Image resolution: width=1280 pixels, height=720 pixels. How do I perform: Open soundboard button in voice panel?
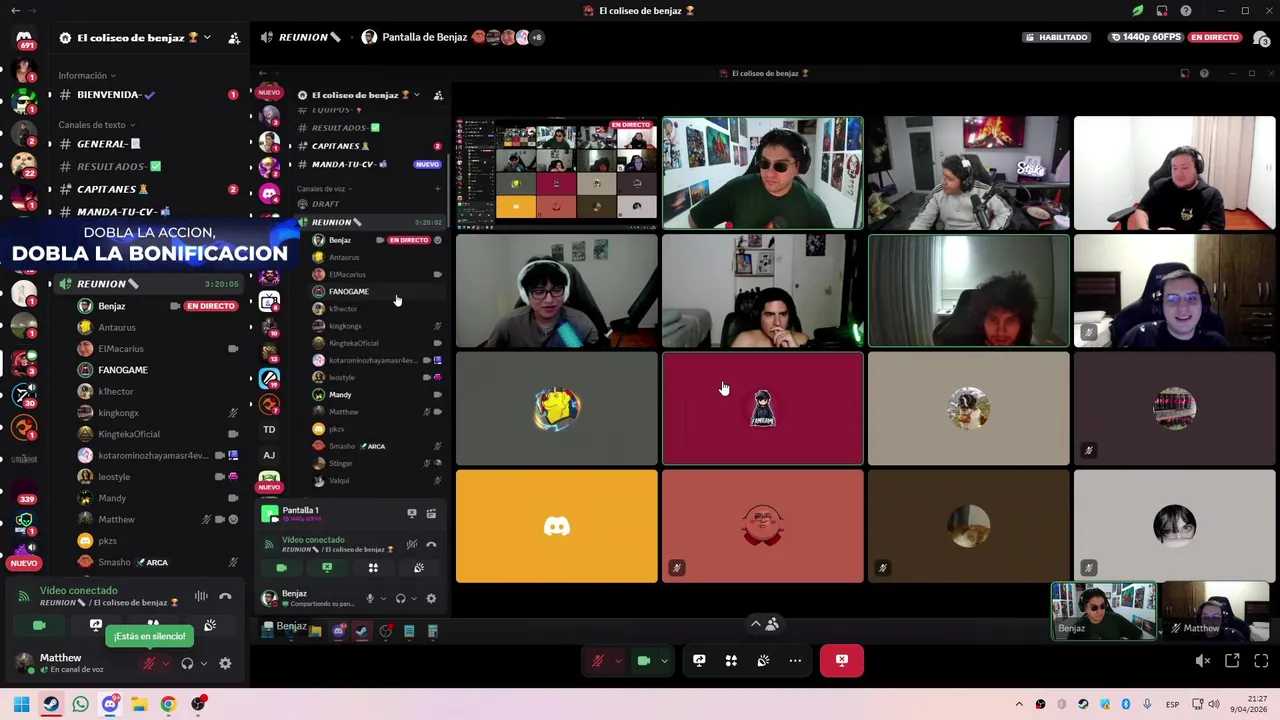point(210,625)
